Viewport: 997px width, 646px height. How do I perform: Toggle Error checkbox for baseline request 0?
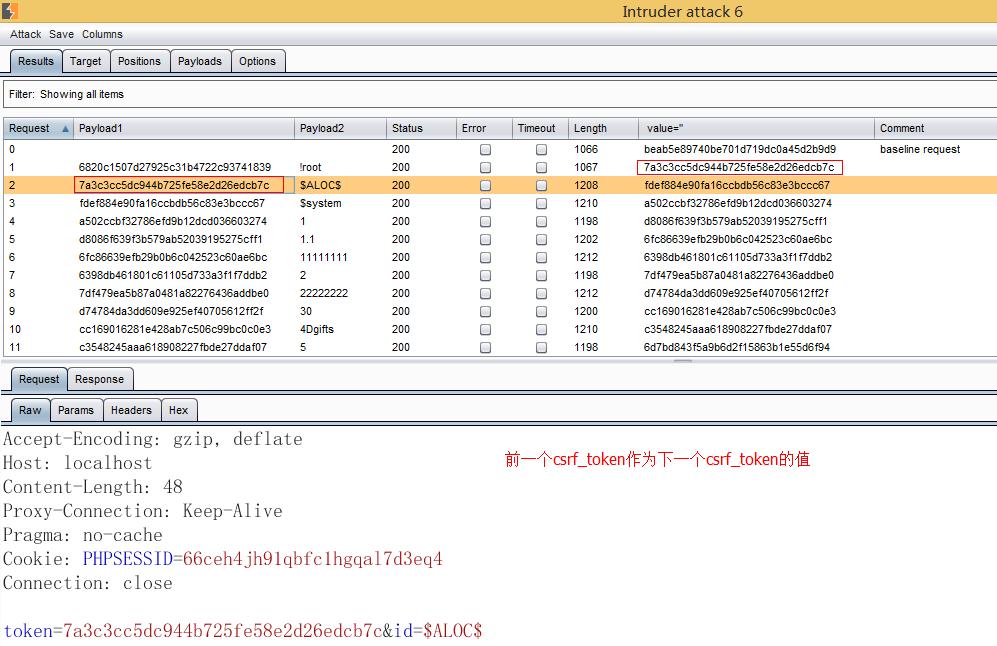pos(485,150)
